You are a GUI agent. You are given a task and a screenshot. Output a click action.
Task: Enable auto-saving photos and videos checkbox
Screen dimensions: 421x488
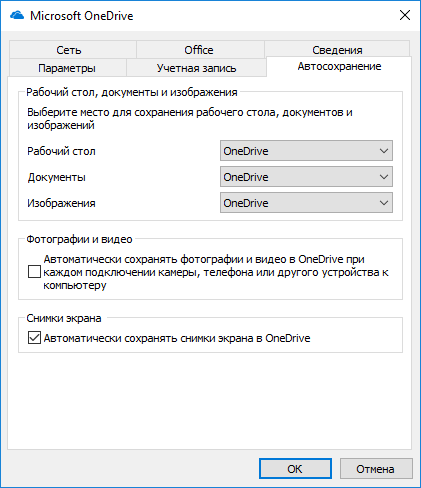click(34, 272)
